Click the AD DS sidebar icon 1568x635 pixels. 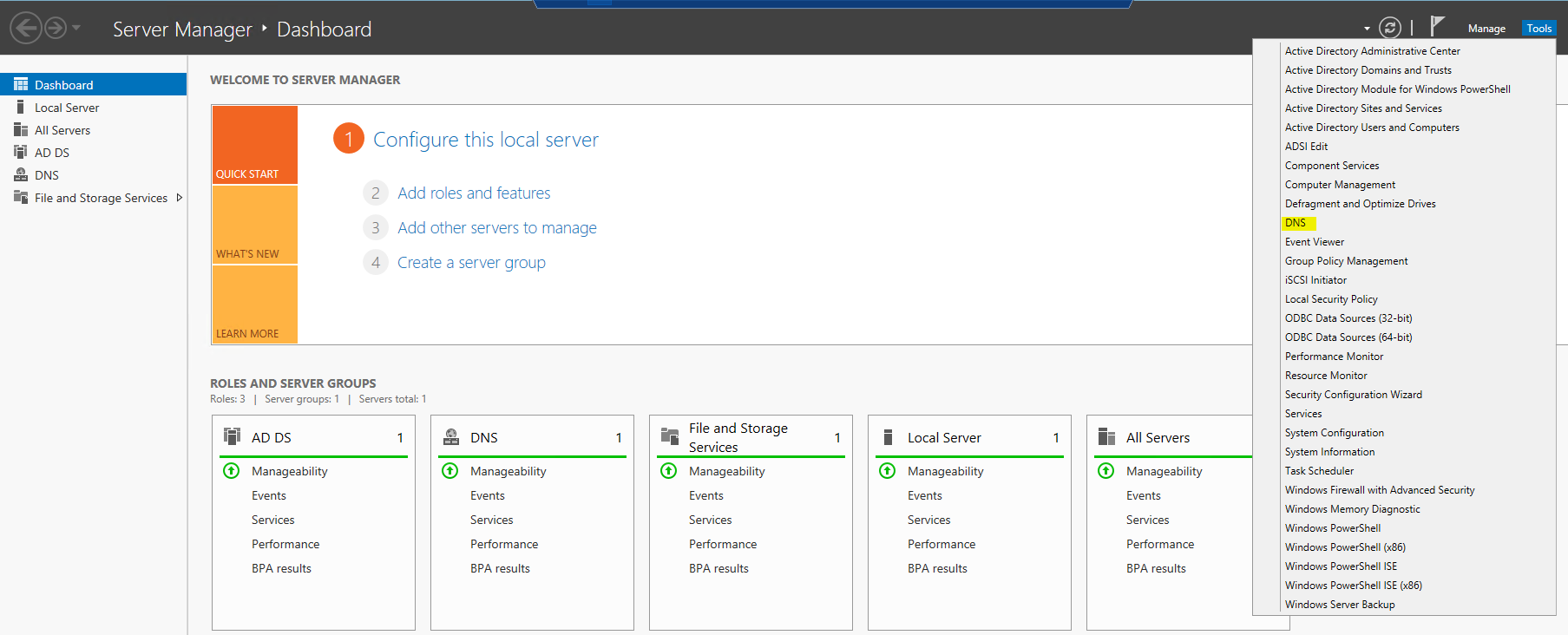pyautogui.click(x=21, y=152)
